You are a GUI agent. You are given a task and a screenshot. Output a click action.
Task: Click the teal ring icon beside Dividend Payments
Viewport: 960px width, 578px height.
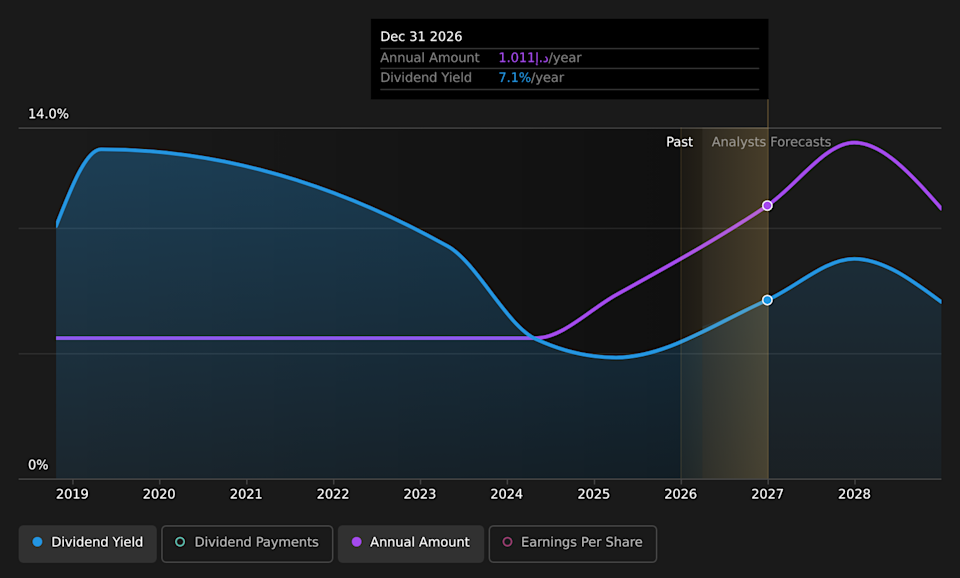[180, 543]
